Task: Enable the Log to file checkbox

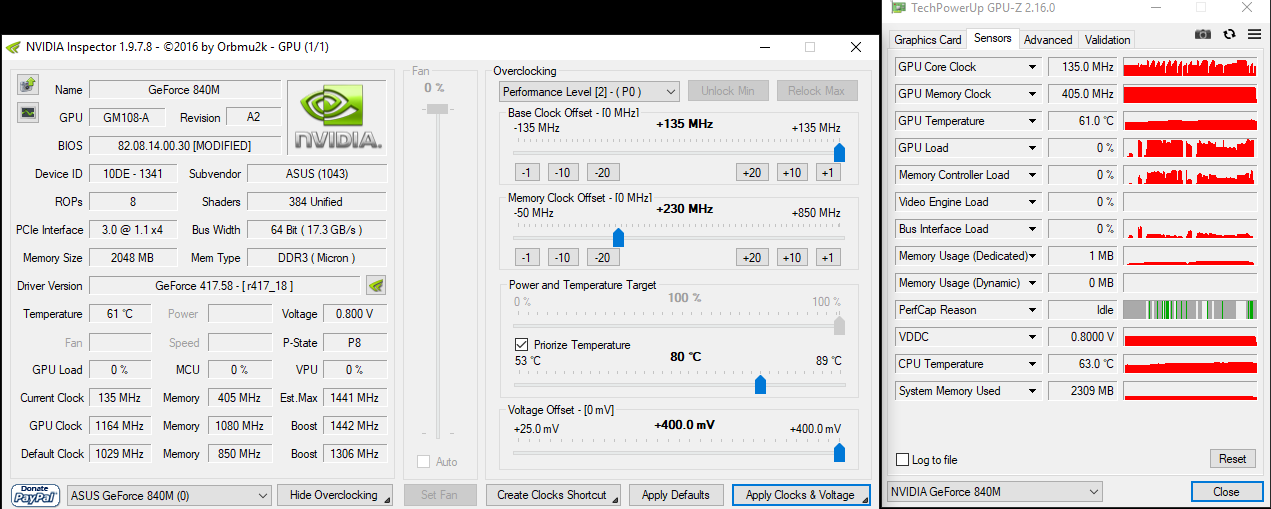Action: point(904,460)
